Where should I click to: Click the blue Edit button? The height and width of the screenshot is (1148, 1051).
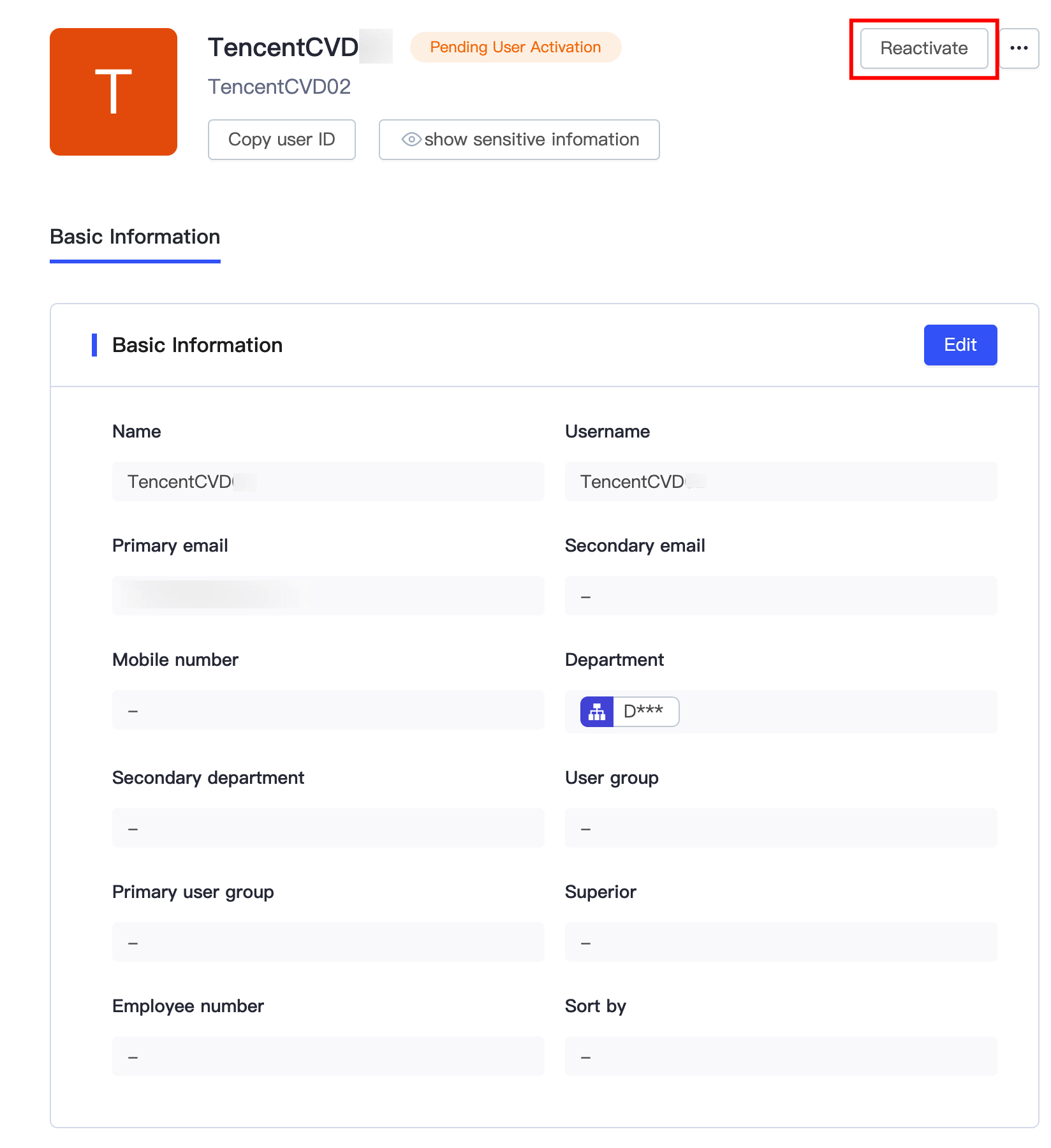[960, 345]
